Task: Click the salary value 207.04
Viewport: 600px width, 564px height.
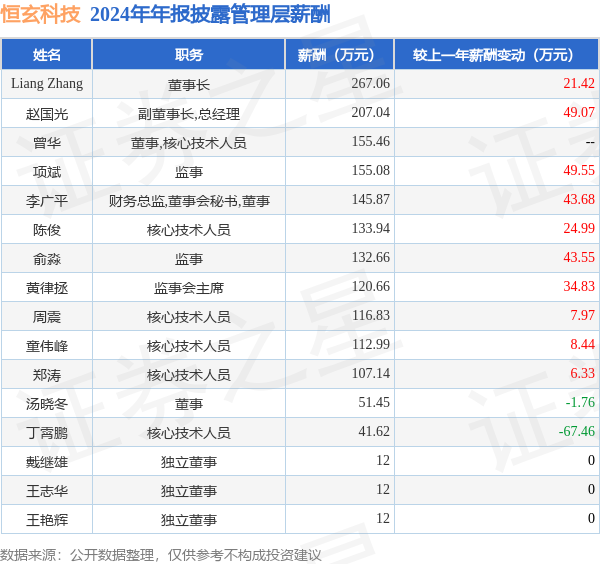Action: coord(371,112)
